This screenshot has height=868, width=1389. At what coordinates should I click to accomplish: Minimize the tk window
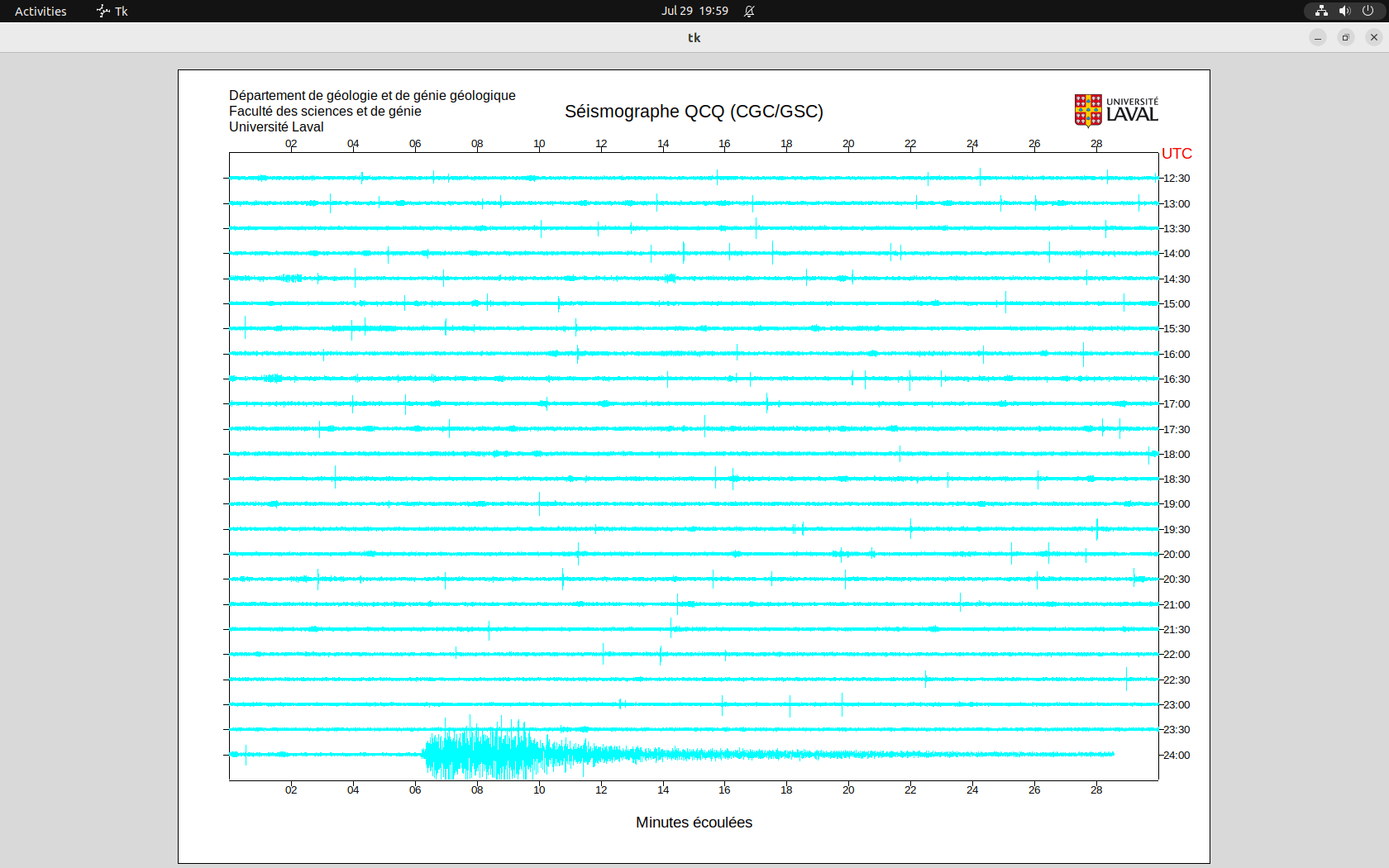1318,37
